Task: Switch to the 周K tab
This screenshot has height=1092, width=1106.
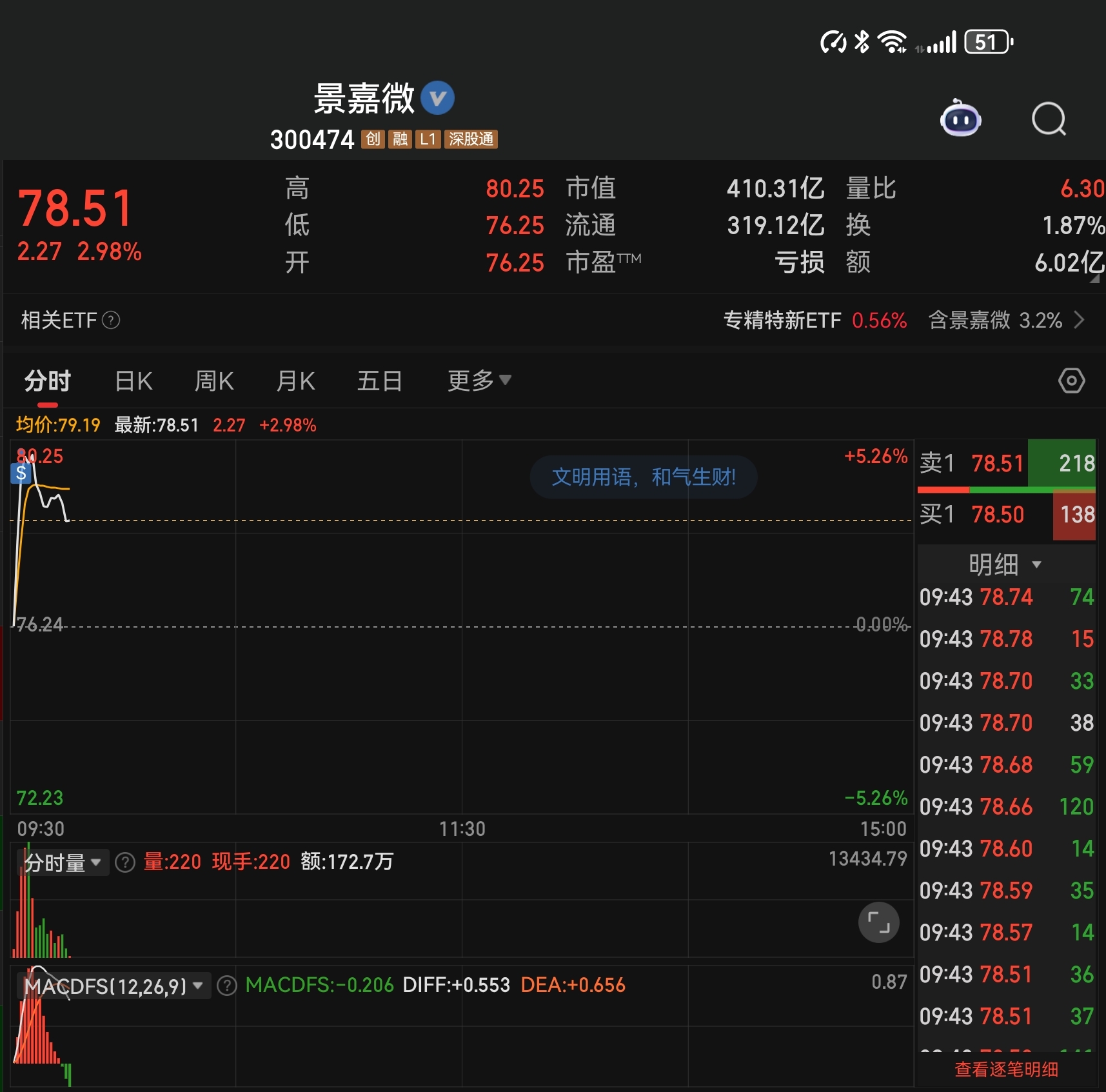Action: coord(214,381)
